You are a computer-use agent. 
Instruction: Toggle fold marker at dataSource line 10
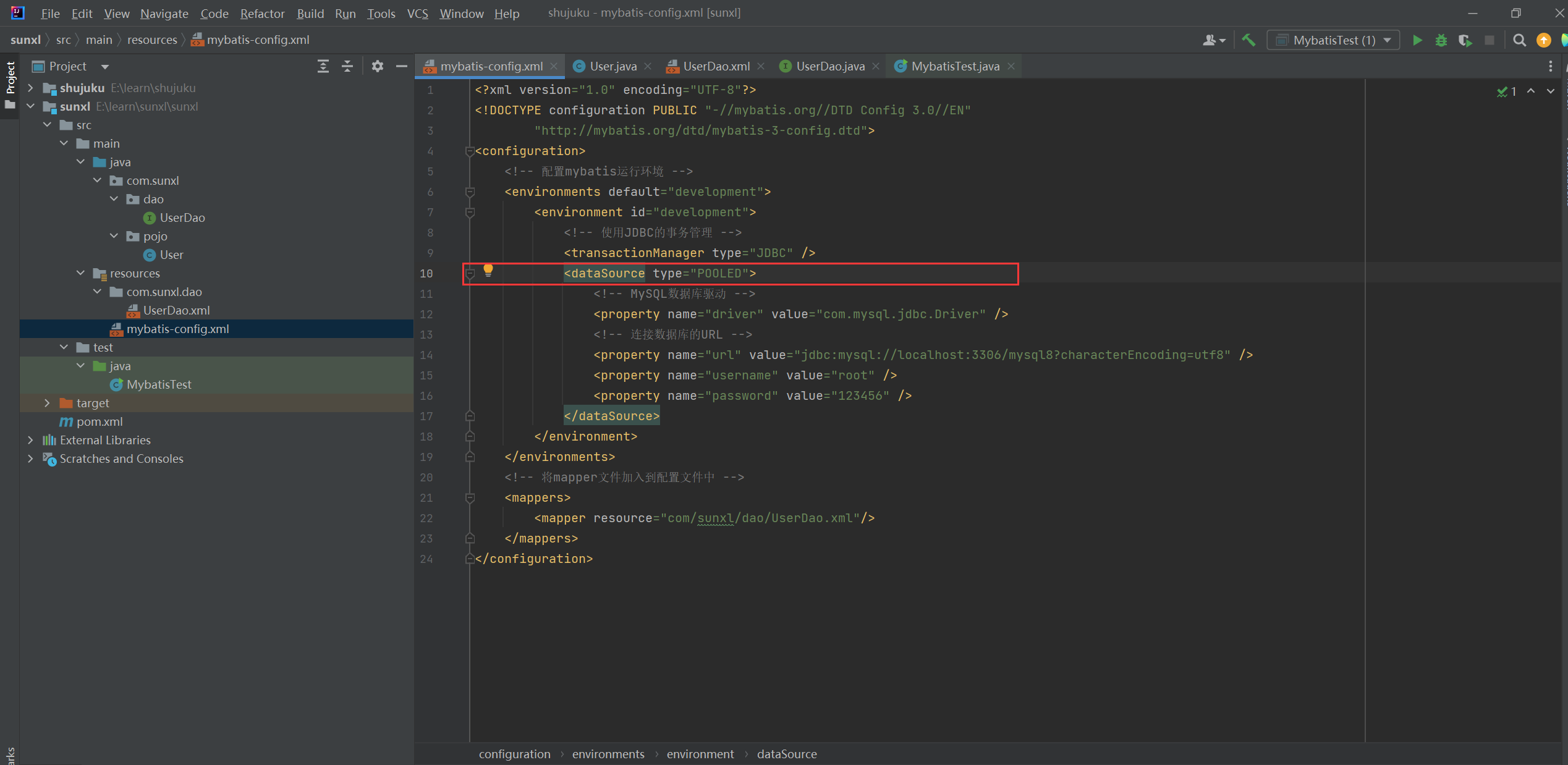[x=470, y=273]
